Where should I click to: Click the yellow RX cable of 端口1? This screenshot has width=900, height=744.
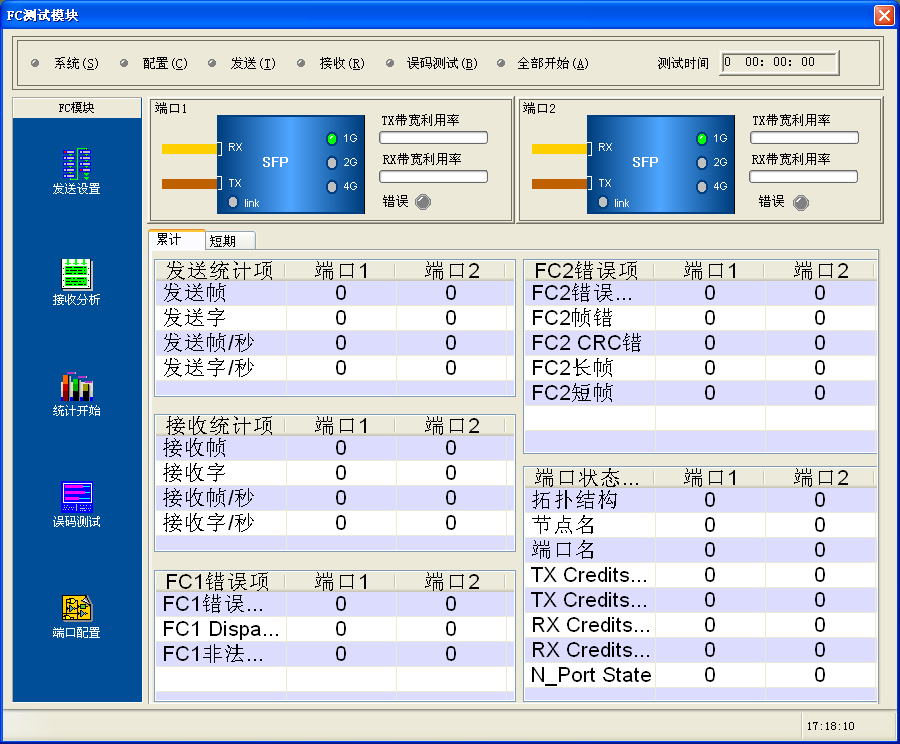click(x=190, y=149)
